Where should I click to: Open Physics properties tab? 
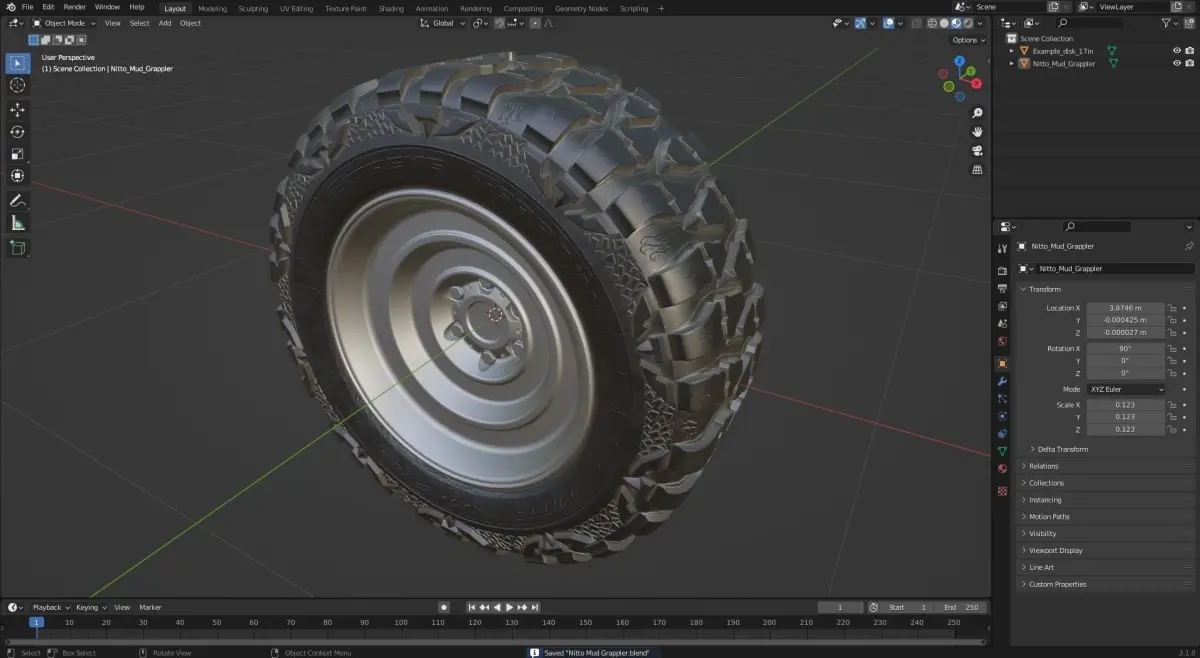tap(1002, 416)
